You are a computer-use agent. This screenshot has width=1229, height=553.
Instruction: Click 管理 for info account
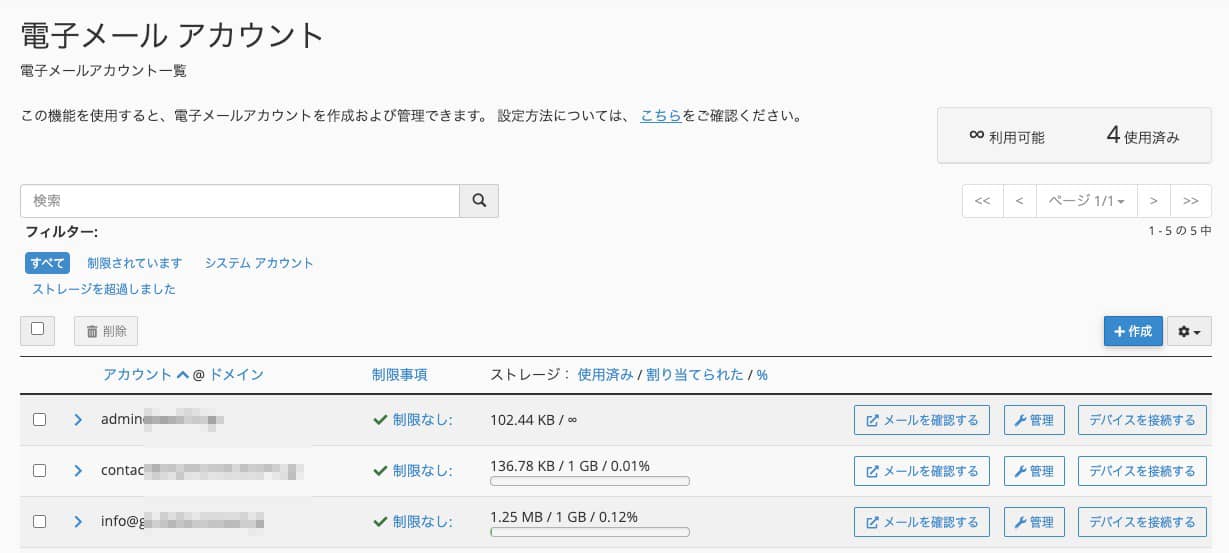(1034, 521)
